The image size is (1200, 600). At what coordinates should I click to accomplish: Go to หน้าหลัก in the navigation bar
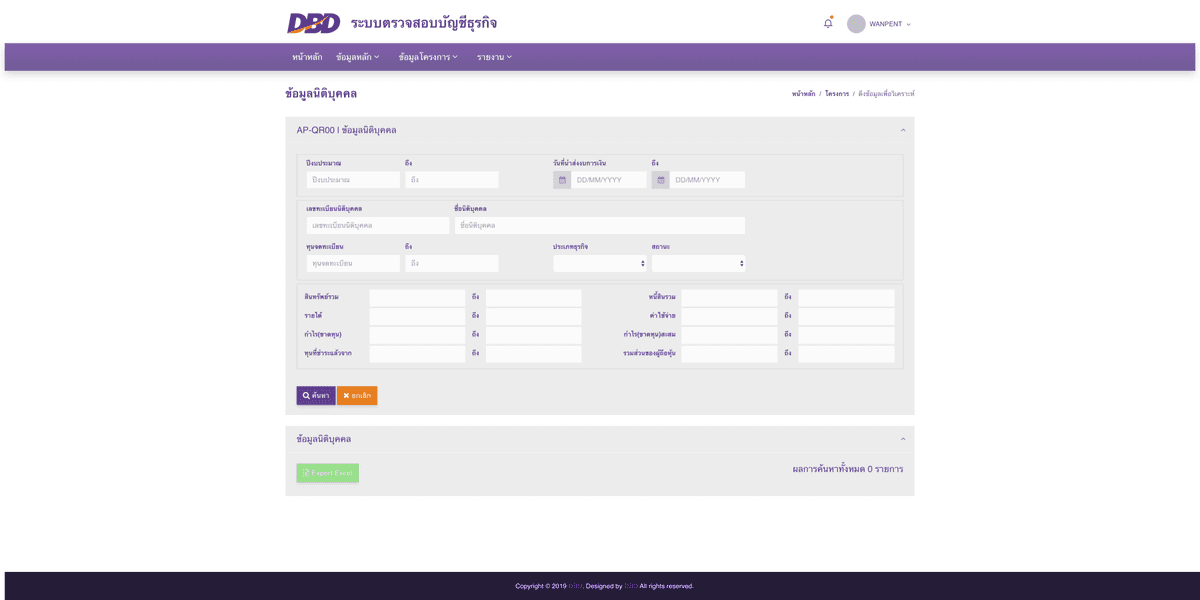point(307,57)
